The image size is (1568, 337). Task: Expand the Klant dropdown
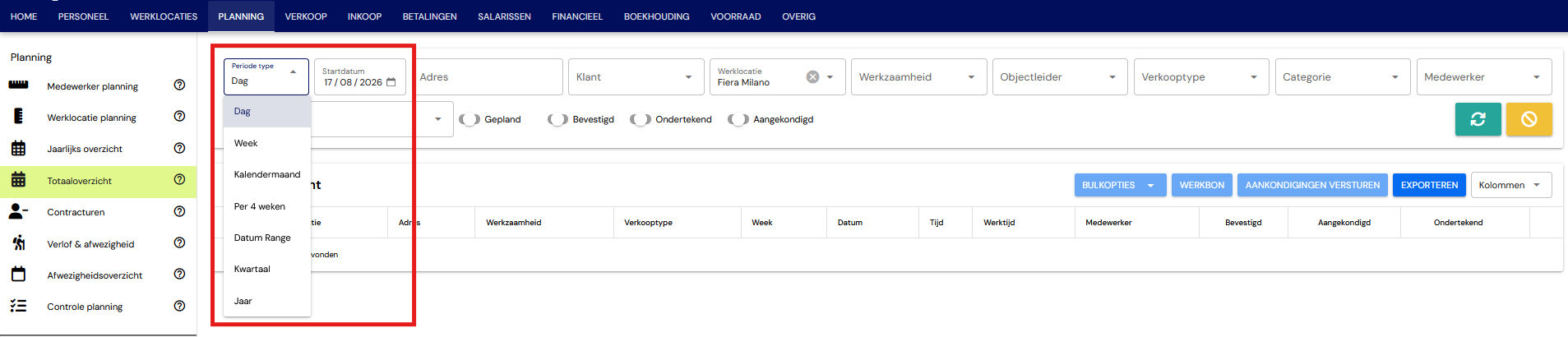[636, 76]
